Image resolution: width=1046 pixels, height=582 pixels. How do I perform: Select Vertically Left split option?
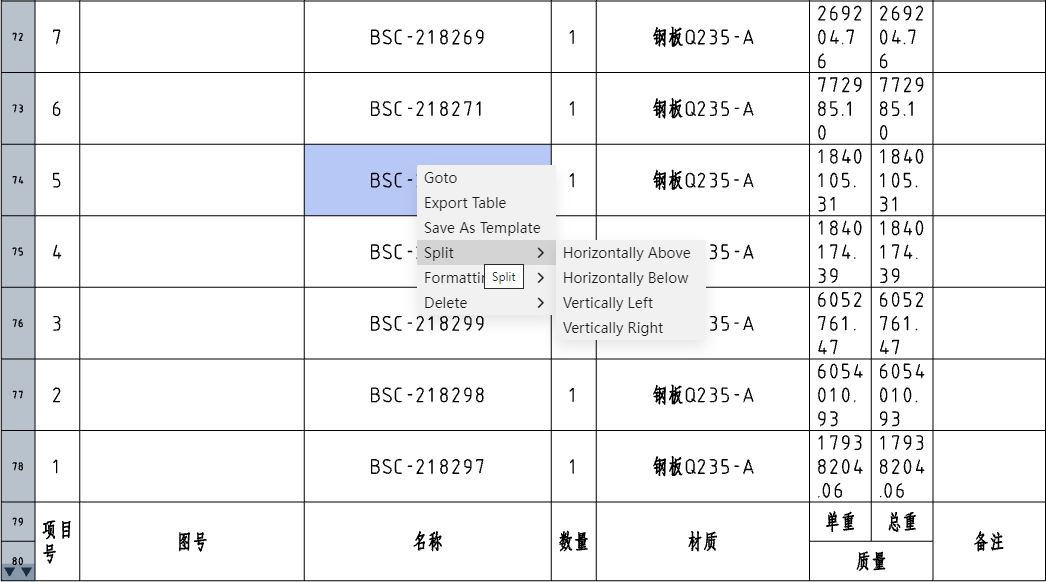tap(608, 303)
